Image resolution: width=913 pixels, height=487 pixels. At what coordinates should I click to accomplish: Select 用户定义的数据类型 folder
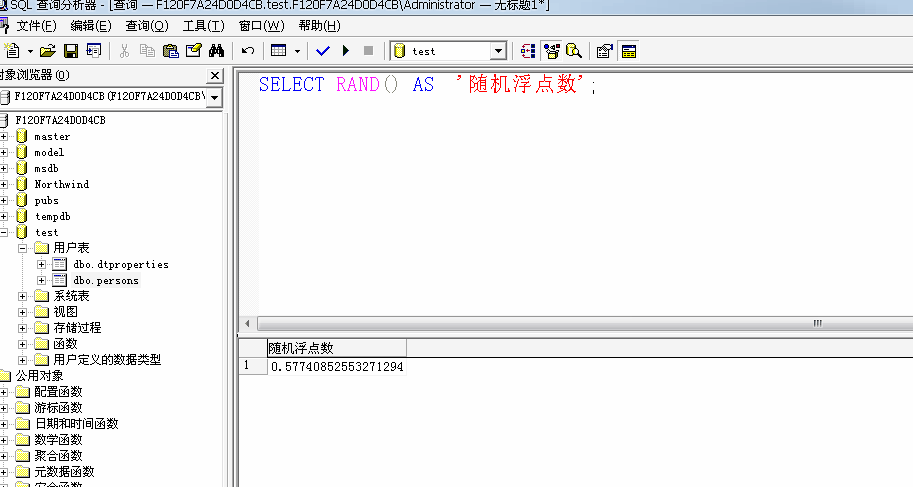[107, 359]
